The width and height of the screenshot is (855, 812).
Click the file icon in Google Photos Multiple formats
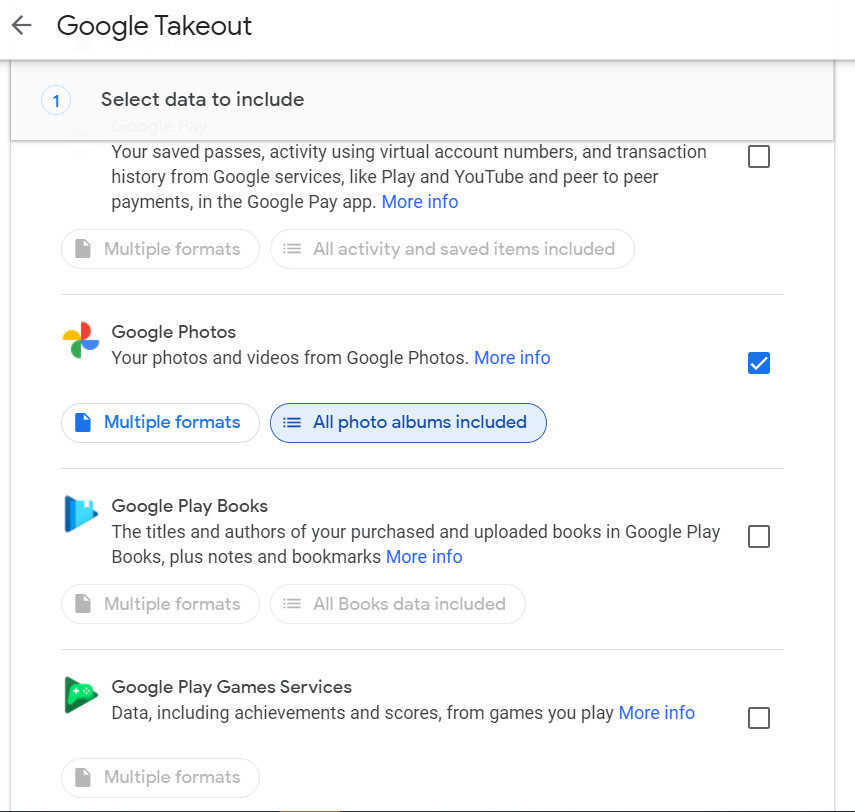click(82, 423)
